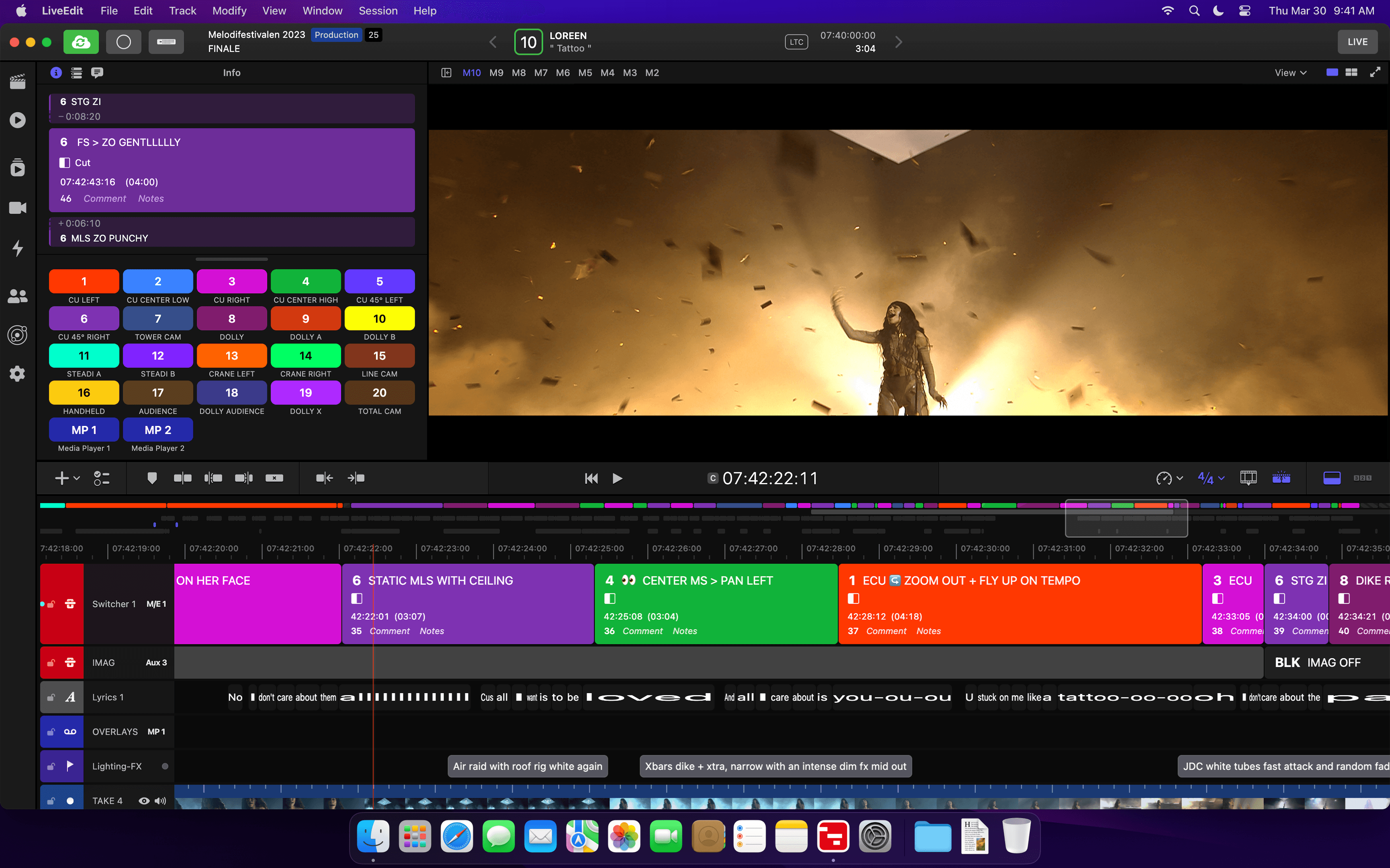Viewport: 1390px width, 868px height.
Task: Add a marker with the flag toolbar icon
Action: (152, 477)
